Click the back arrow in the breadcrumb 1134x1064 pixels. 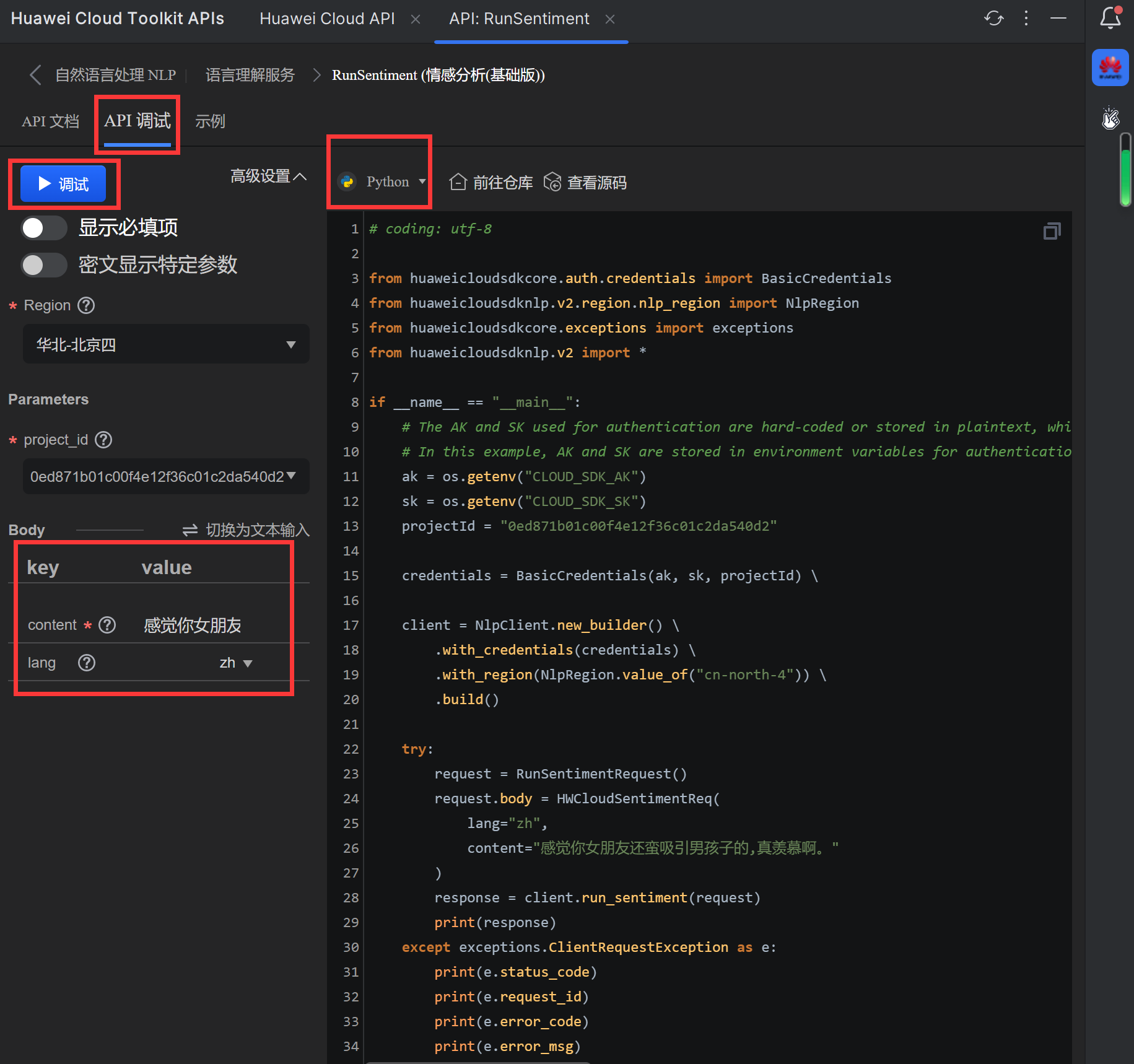click(x=35, y=76)
